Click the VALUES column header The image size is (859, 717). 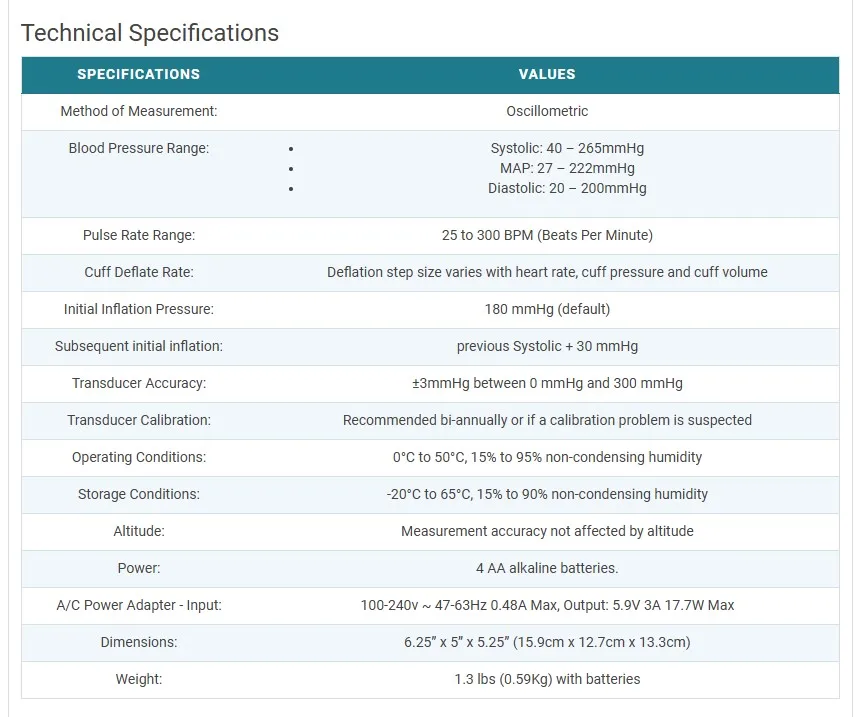547,74
